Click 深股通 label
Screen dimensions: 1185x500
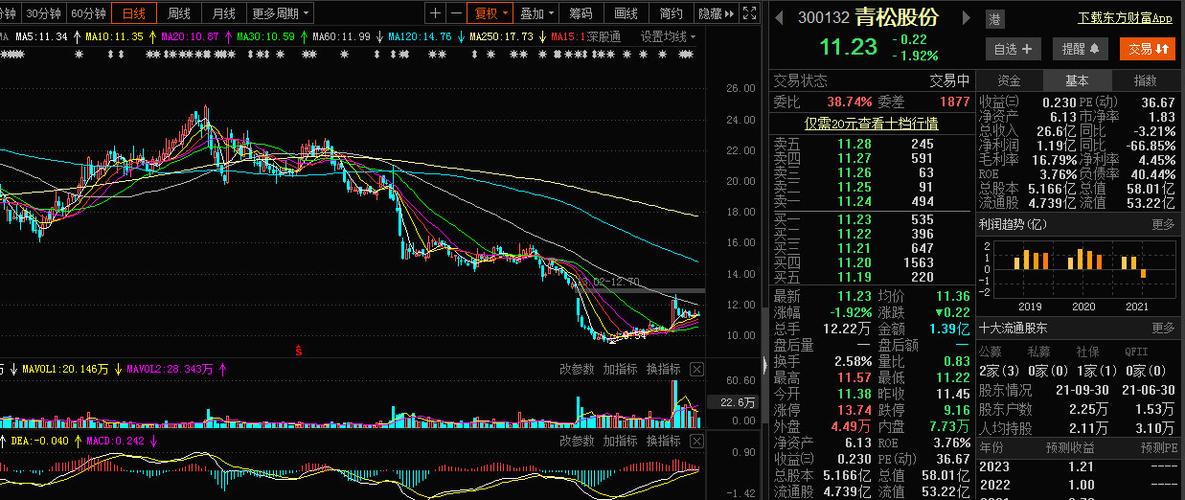[604, 36]
